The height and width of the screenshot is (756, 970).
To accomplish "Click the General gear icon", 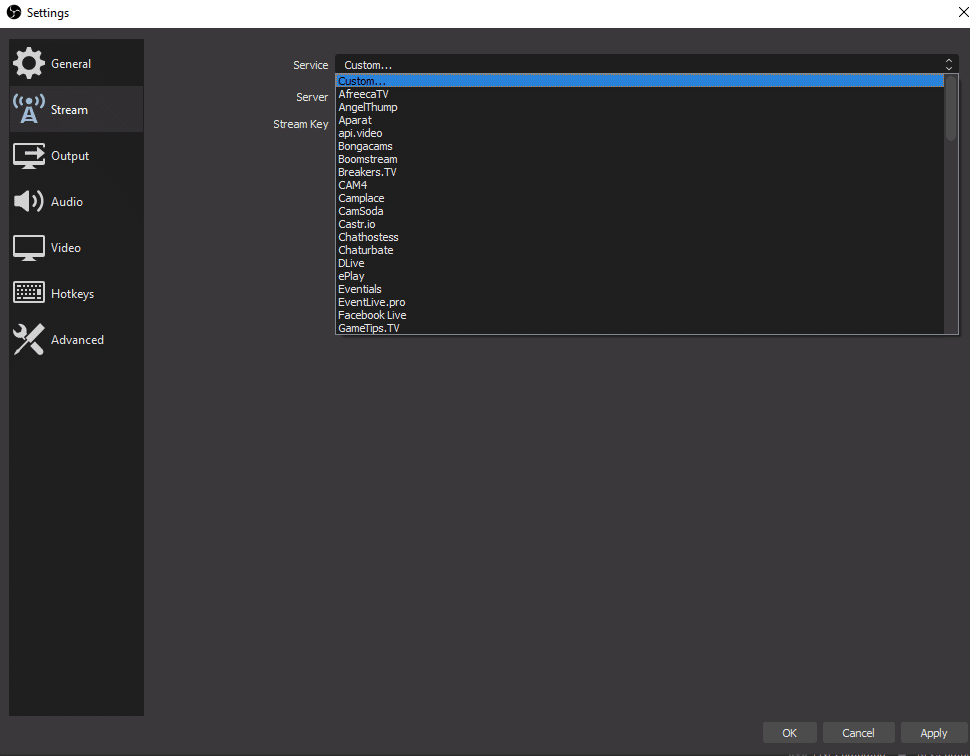I will [29, 63].
